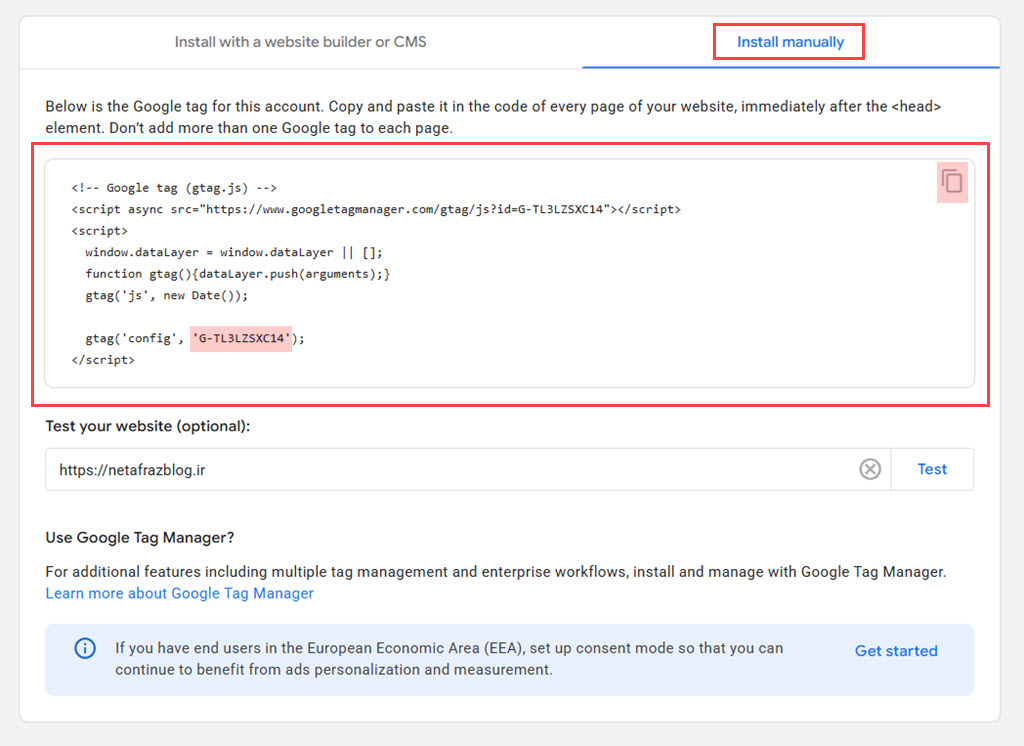Click the Use Google Tag Manager? heading
Viewport: 1024px width, 746px height.
(140, 538)
